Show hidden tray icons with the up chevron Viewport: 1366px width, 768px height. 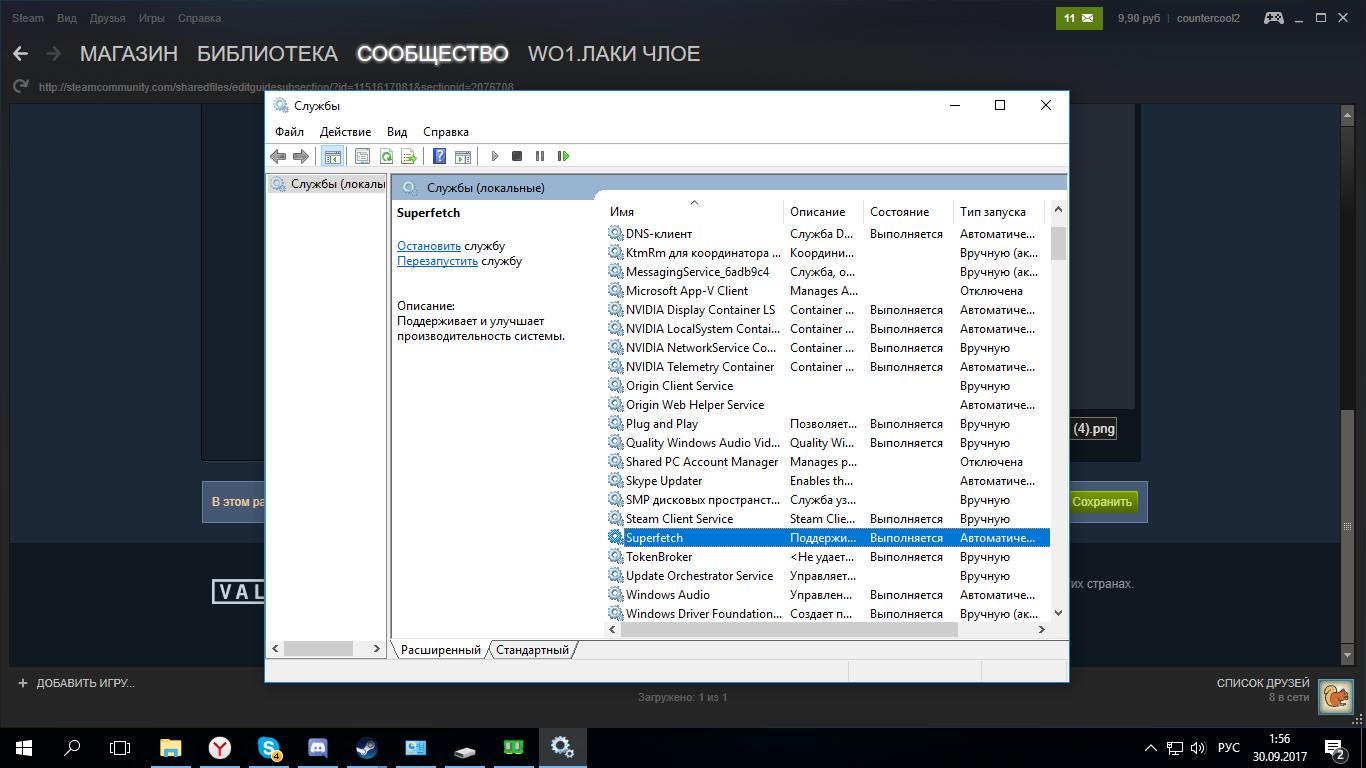1151,748
